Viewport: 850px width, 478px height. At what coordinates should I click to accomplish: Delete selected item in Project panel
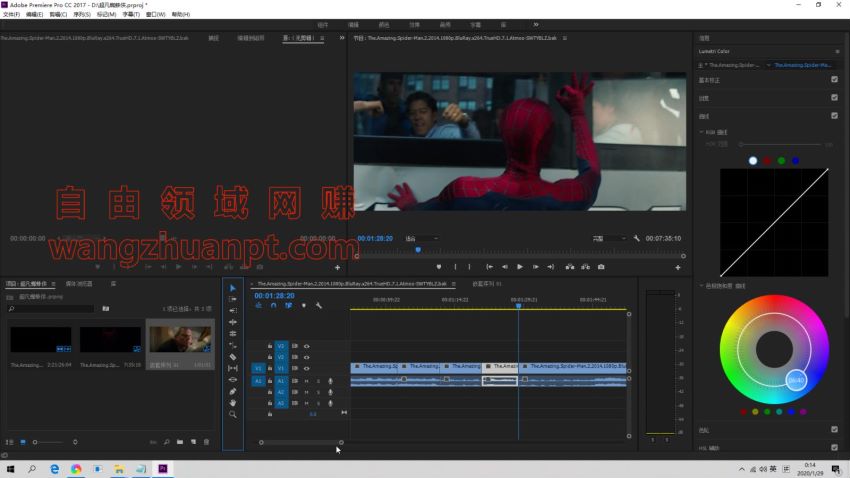207,442
